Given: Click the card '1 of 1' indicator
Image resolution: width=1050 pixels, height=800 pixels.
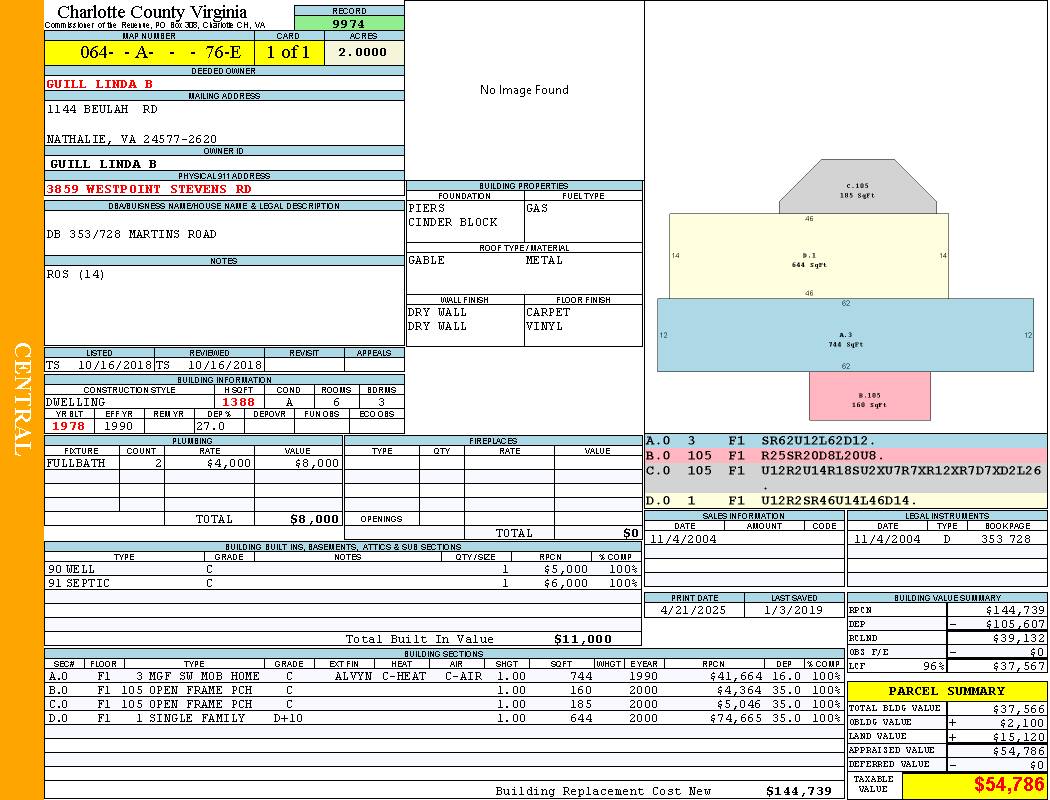Looking at the screenshot, I should click(x=288, y=52).
